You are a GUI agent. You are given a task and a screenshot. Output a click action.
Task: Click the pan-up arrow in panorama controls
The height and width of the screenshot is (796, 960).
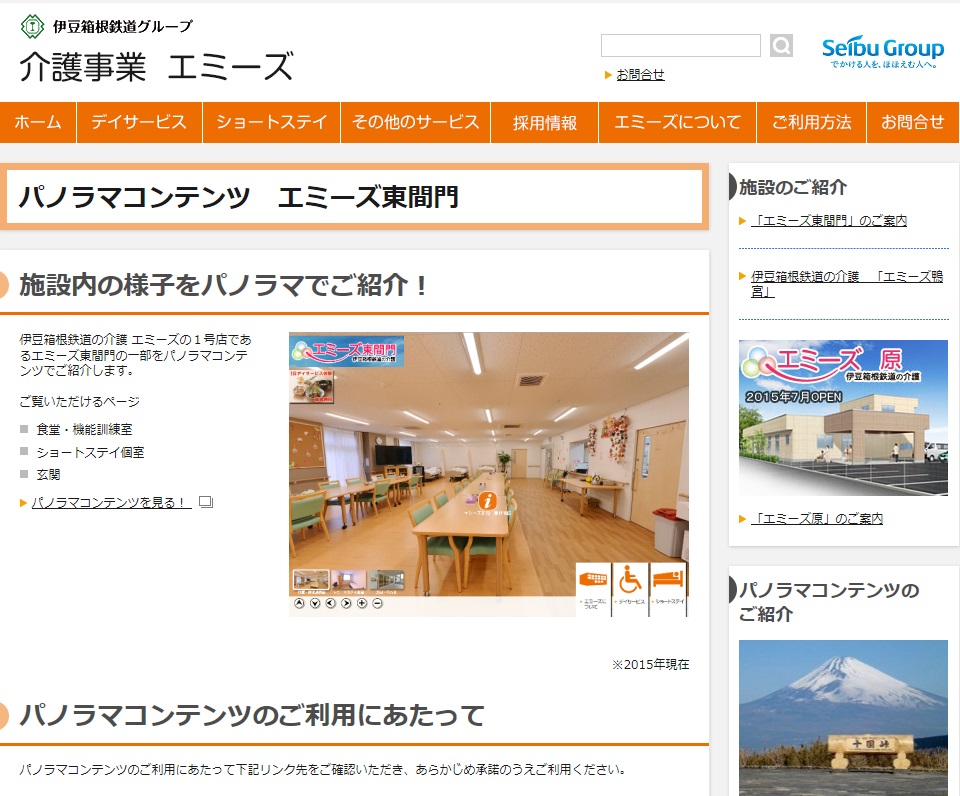pyautogui.click(x=299, y=603)
